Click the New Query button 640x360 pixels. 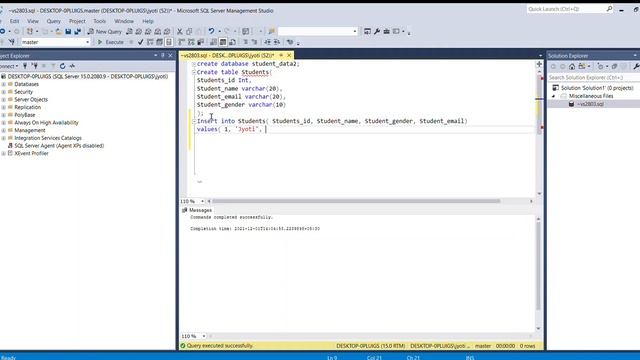[104, 31]
